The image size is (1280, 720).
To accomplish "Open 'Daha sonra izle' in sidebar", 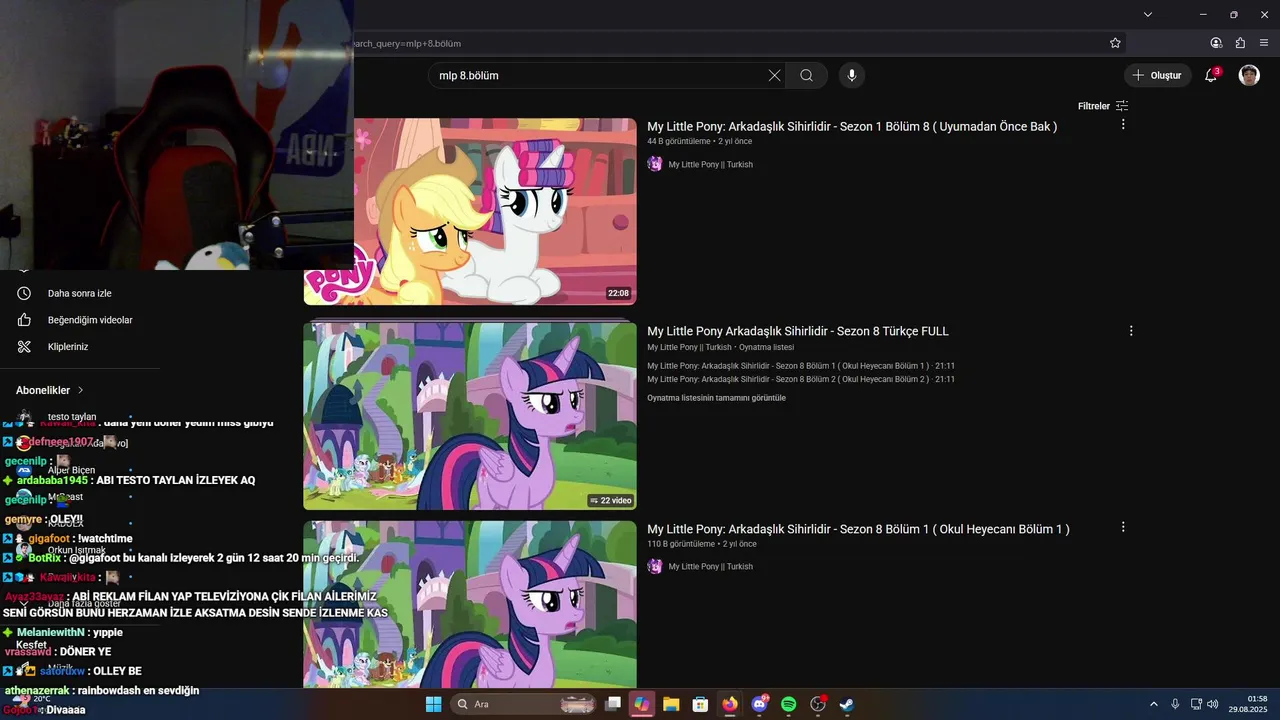I will point(80,293).
